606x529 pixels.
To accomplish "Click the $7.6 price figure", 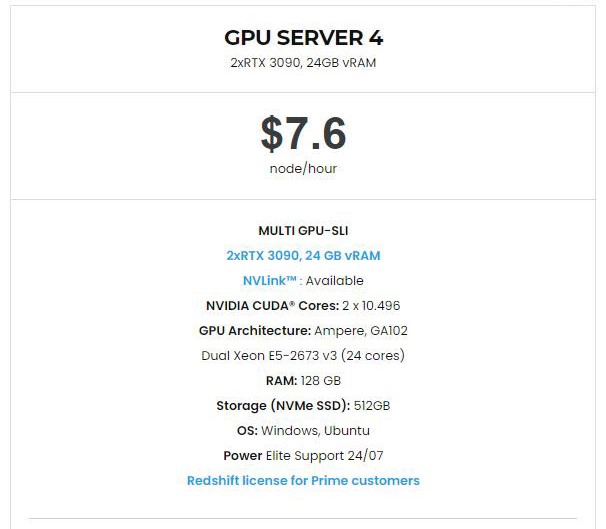I will [303, 133].
